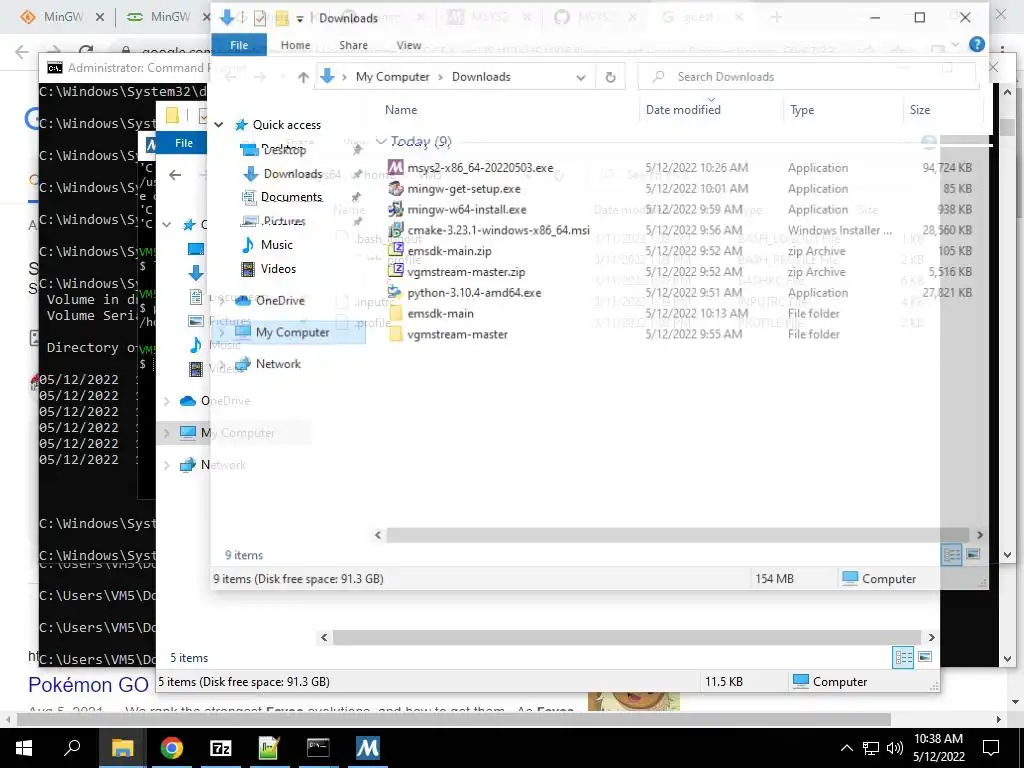Go back in the rear Explorer window

(x=175, y=174)
